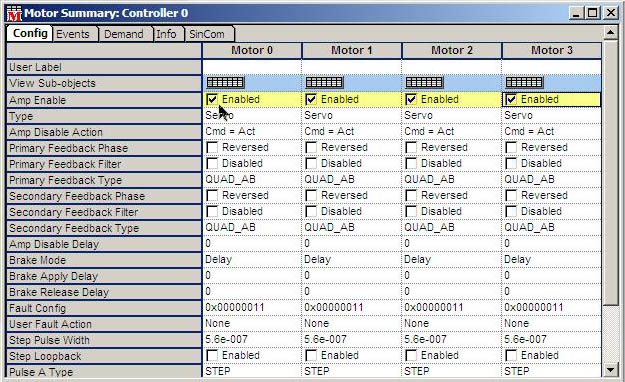Click the Fault Config row label
625x382 pixels.
coord(104,308)
